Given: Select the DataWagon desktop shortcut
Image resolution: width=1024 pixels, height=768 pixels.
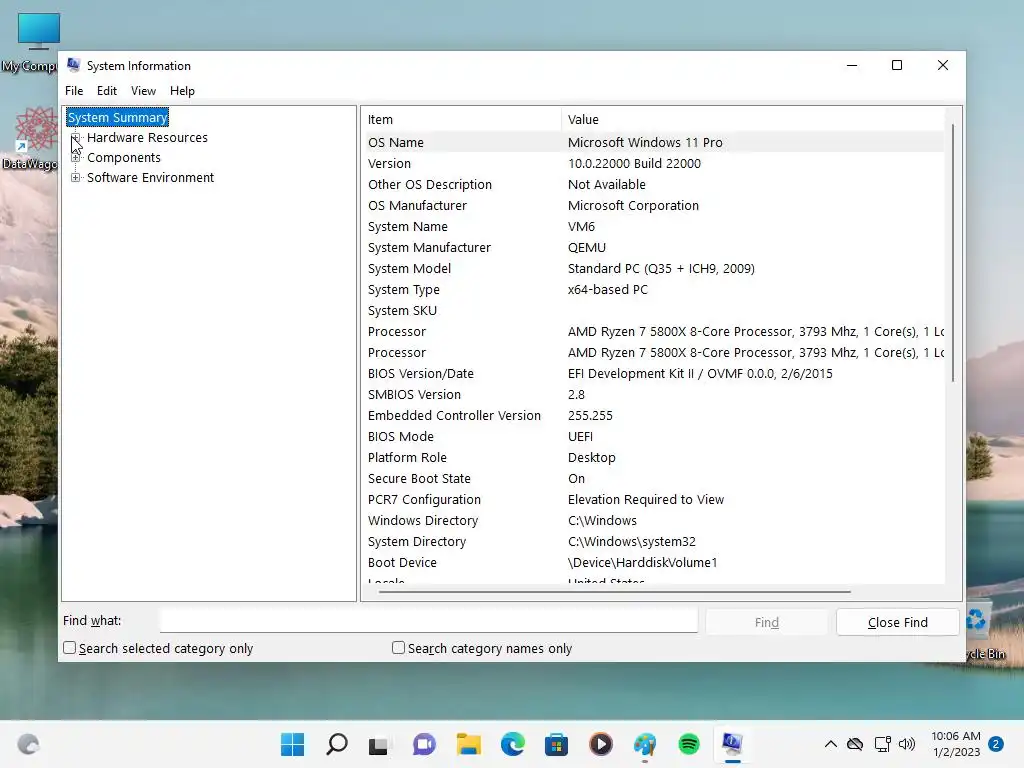Looking at the screenshot, I should pyautogui.click(x=30, y=138).
